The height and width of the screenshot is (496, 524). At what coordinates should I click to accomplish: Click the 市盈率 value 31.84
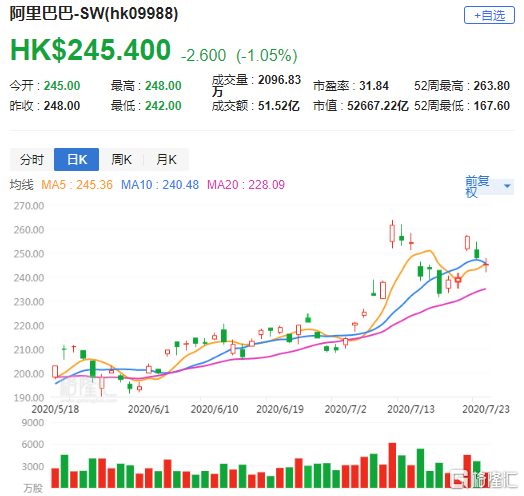click(x=374, y=86)
